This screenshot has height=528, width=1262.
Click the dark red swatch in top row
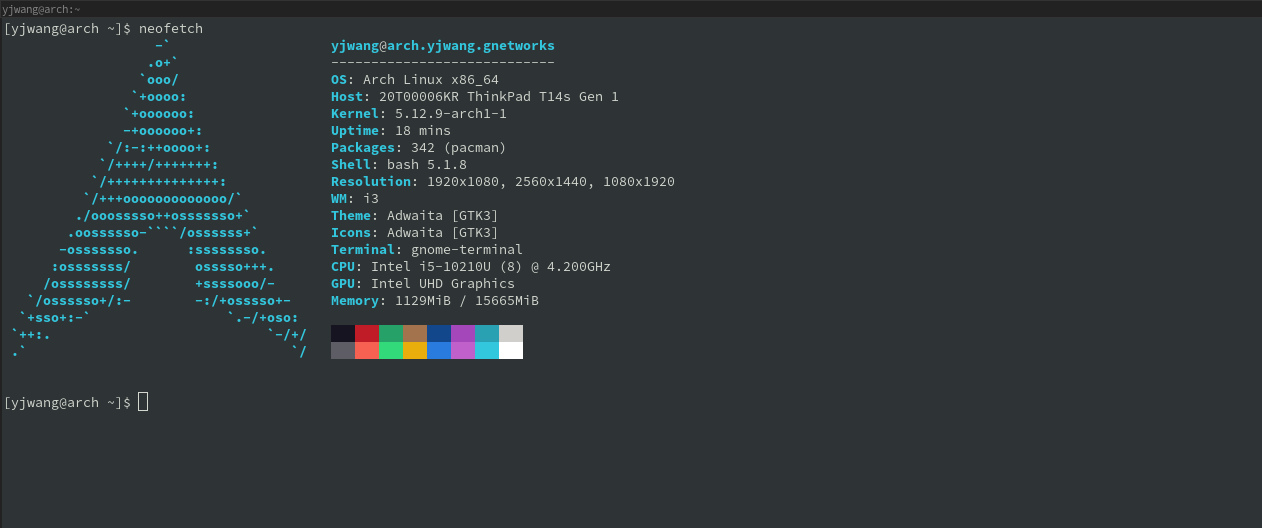367,334
